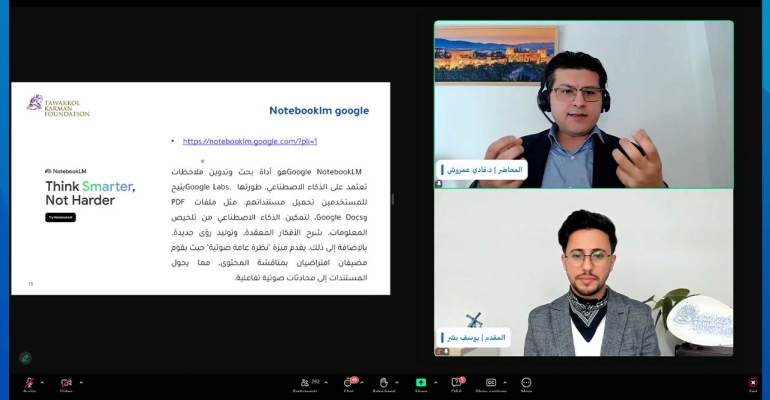Viewport: 770px width, 400px height.
Task: Start the camera with the Video icon
Action: [x=66, y=382]
